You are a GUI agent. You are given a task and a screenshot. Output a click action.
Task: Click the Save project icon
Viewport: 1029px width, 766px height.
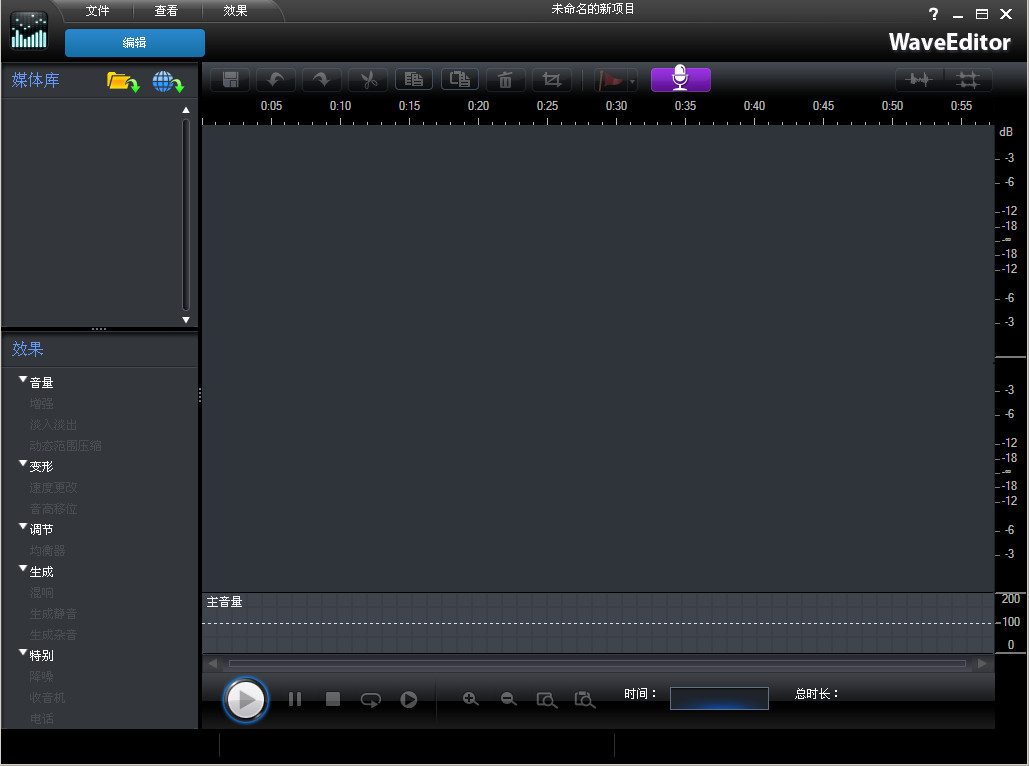[229, 79]
